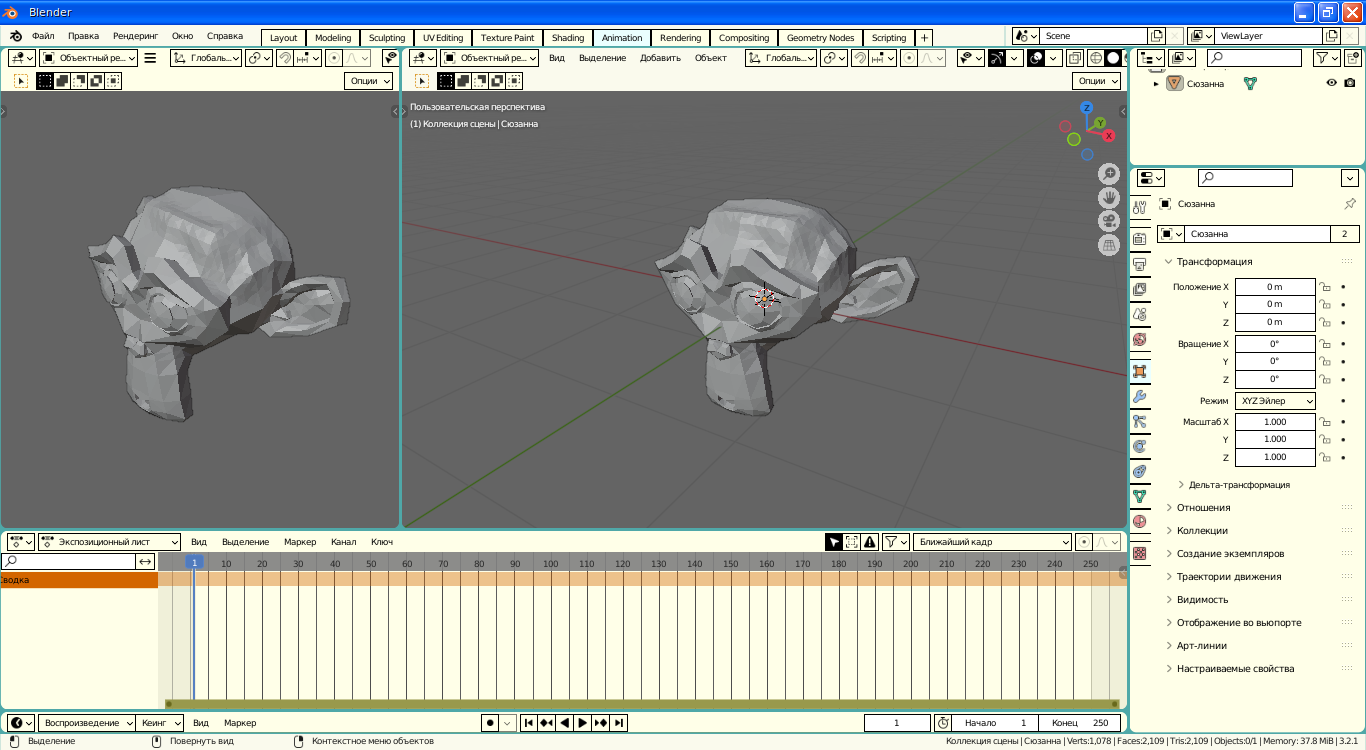
Task: Open the Physics properties tab
Action: 1139,446
